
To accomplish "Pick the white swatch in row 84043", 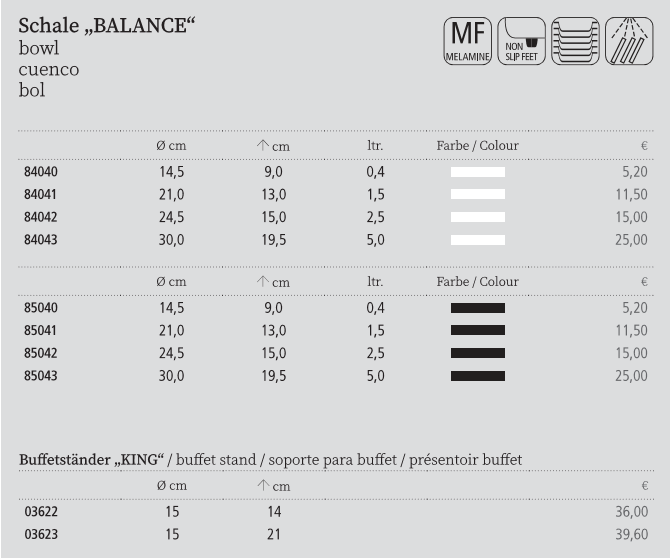I will pyautogui.click(x=478, y=240).
